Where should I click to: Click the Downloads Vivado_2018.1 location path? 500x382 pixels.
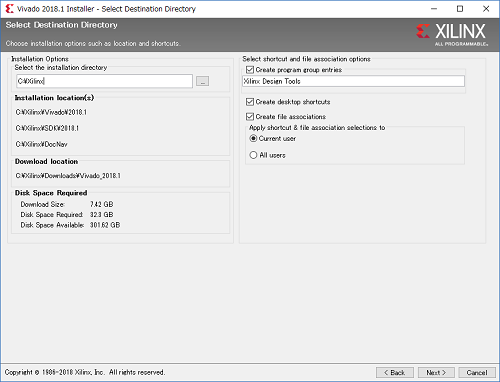pos(68,176)
